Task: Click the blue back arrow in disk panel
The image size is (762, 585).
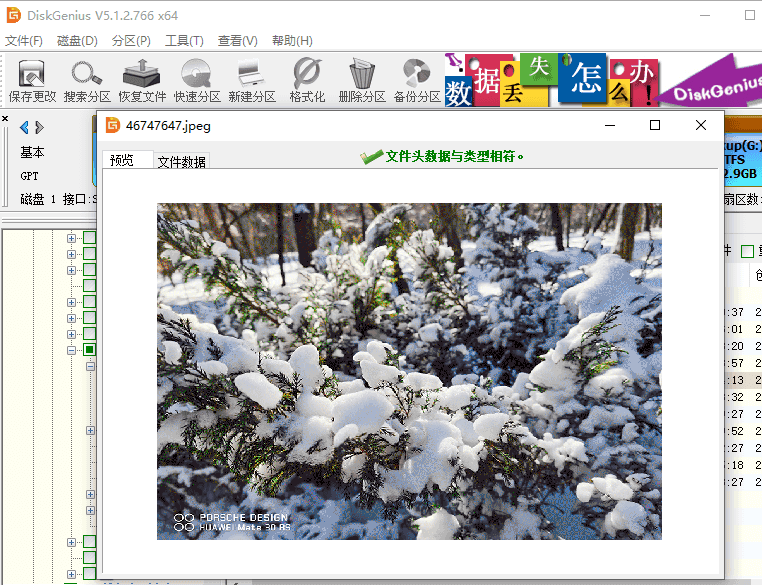Action: pos(24,127)
